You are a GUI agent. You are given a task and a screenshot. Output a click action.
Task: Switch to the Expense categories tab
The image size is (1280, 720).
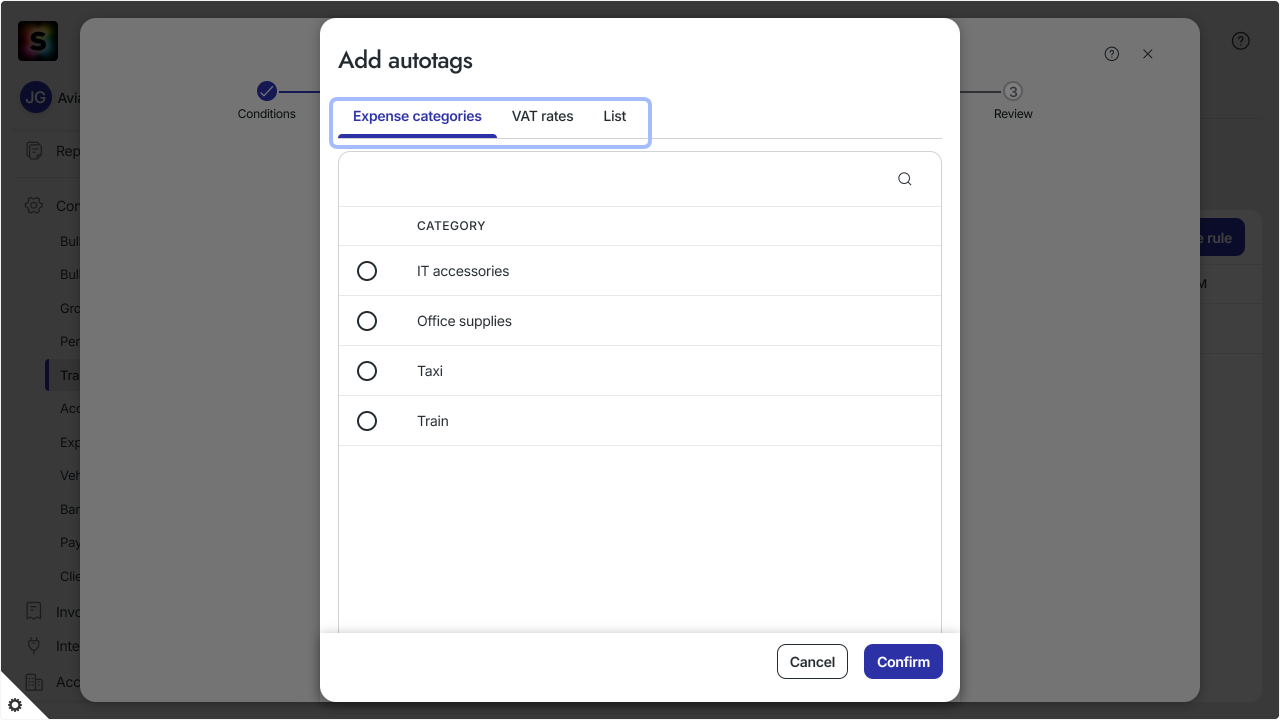(417, 117)
